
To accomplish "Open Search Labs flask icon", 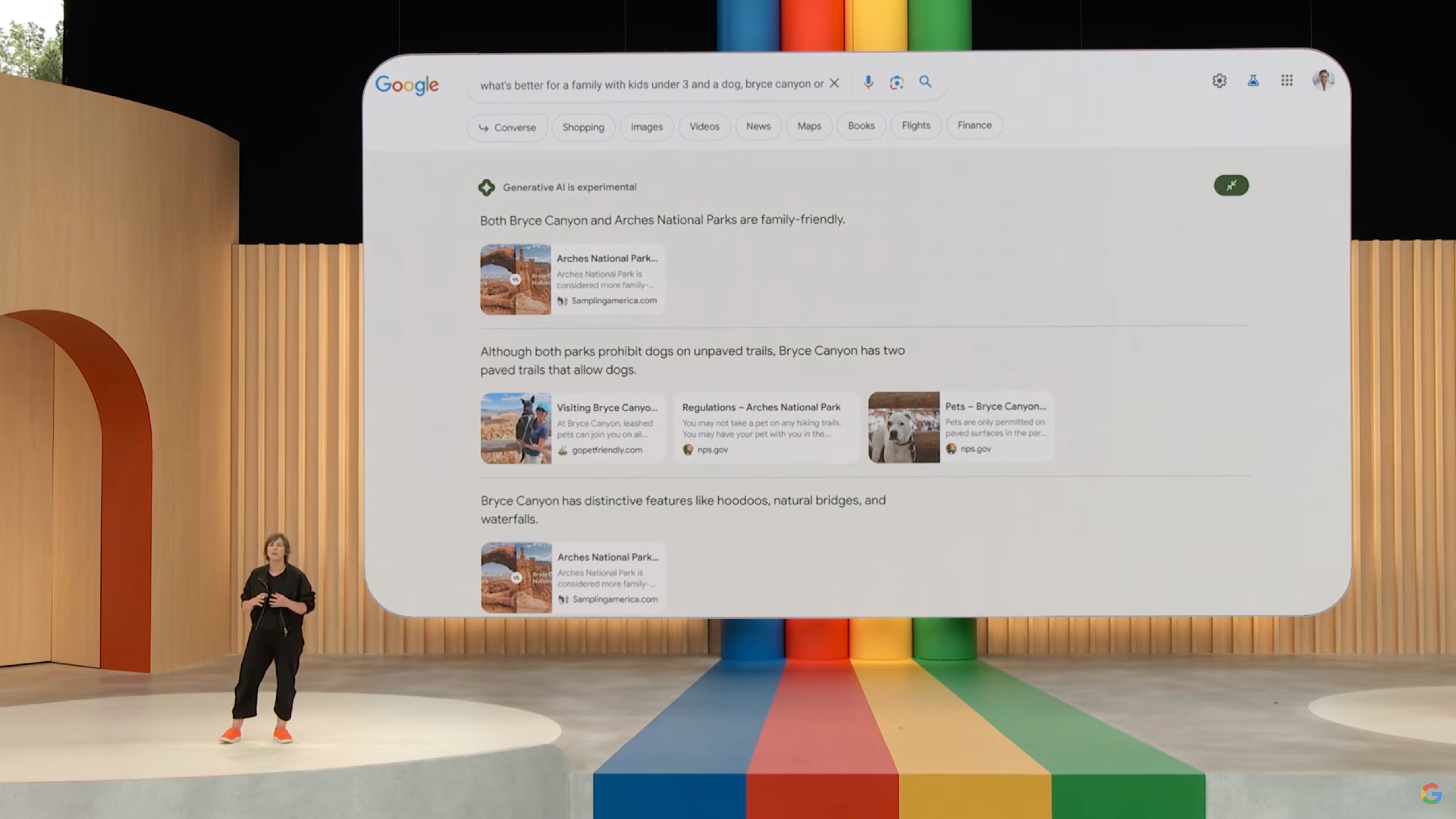I will point(1253,81).
